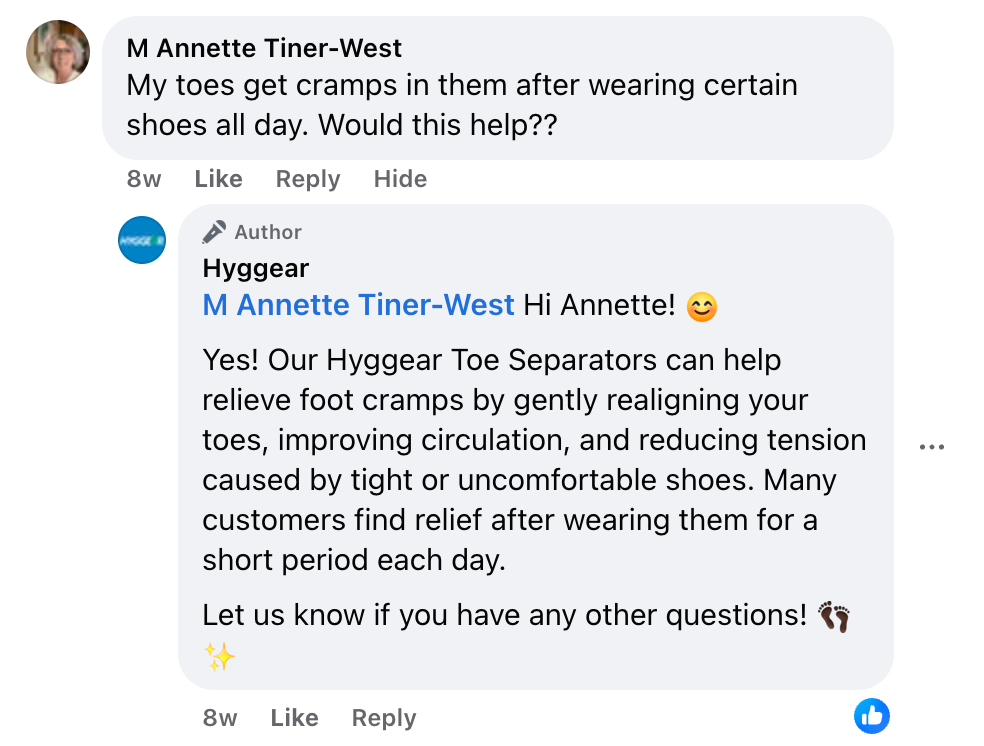Reply to the Hyggear comment
Image resolution: width=984 pixels, height=746 pixels.
pyautogui.click(x=383, y=718)
